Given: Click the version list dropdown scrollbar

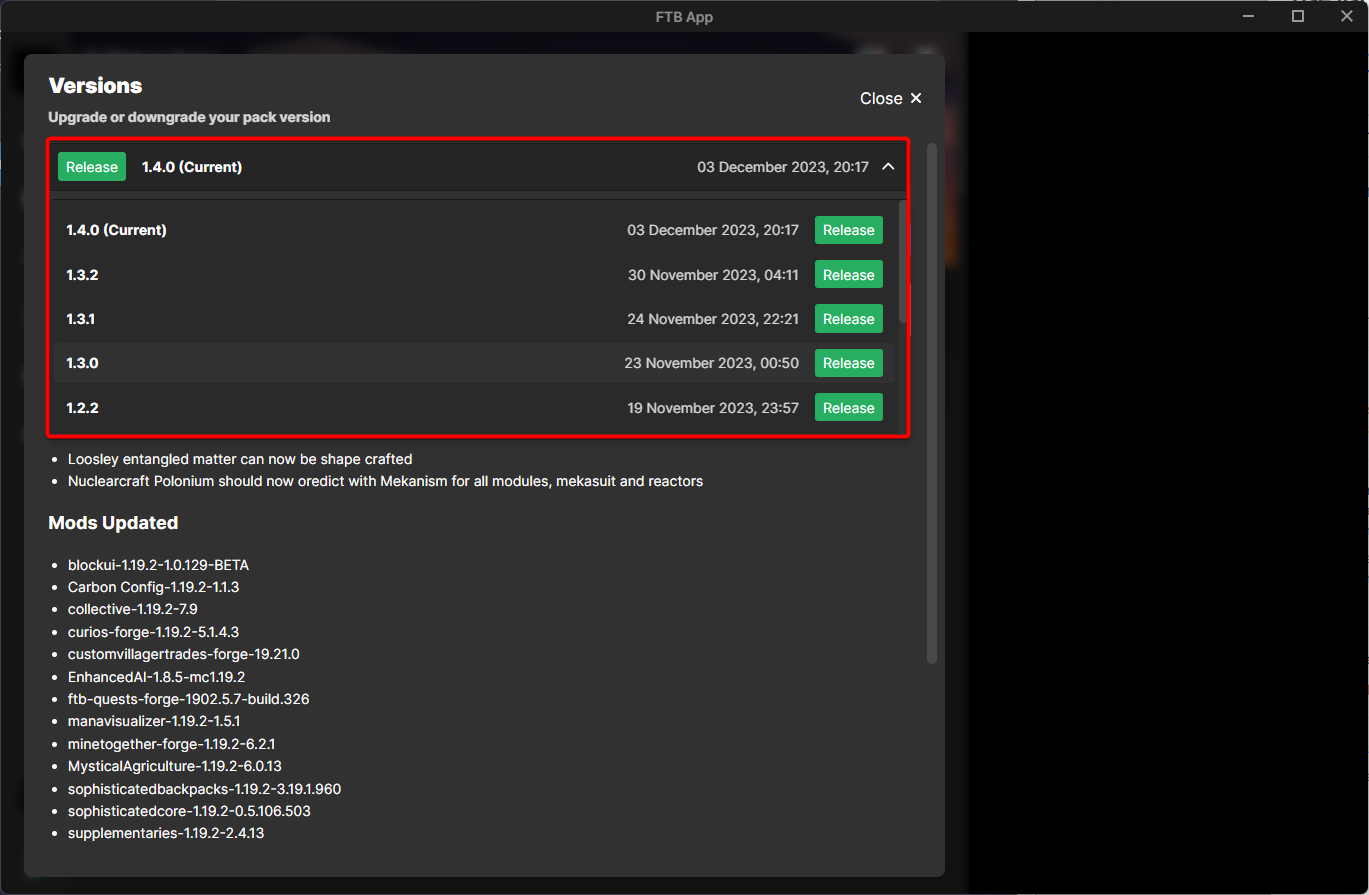Looking at the screenshot, I should [x=903, y=262].
